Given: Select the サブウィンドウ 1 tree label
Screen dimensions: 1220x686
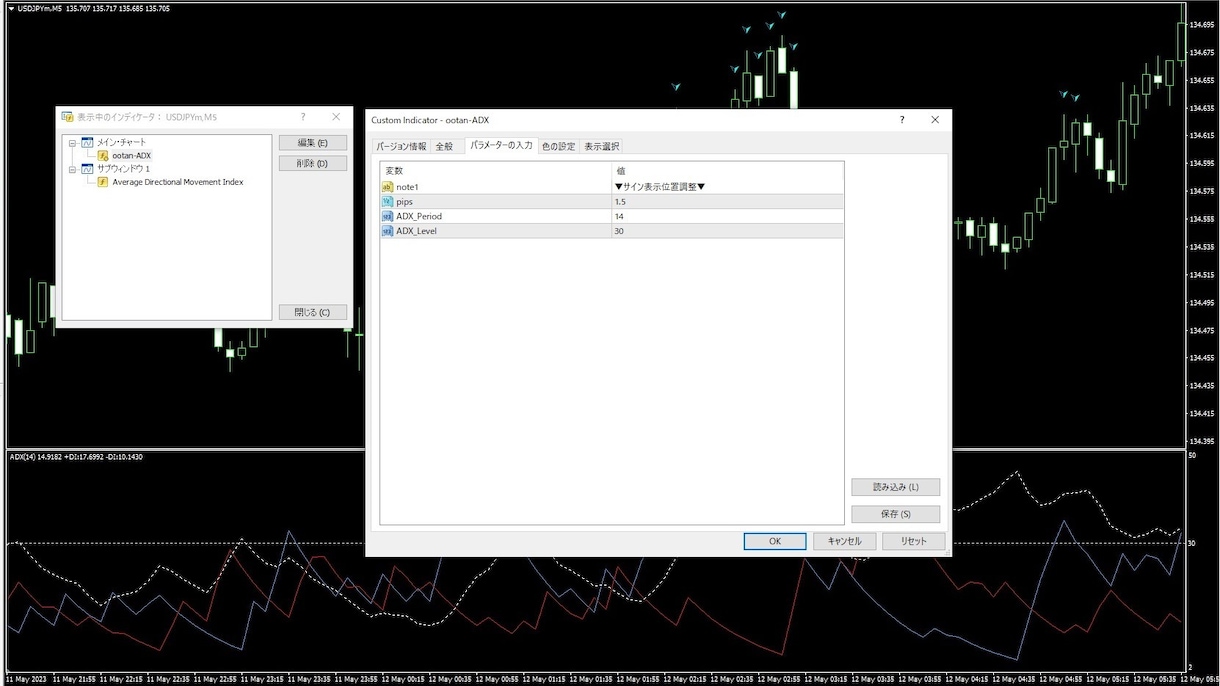Looking at the screenshot, I should [x=123, y=169].
